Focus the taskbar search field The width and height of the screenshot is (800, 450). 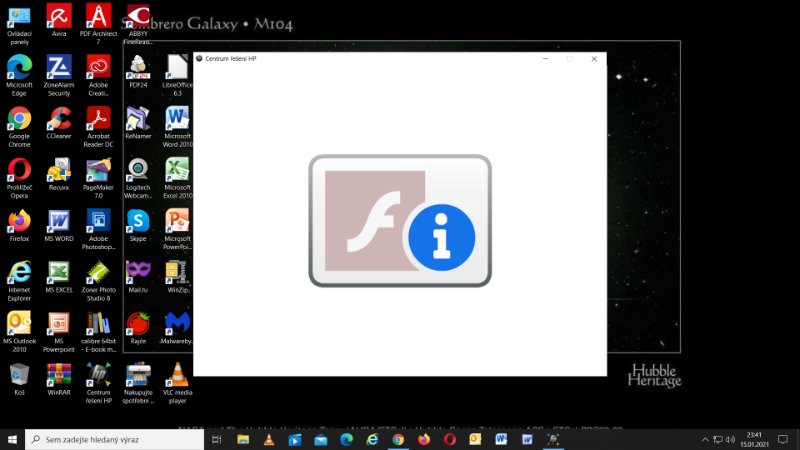(114, 439)
